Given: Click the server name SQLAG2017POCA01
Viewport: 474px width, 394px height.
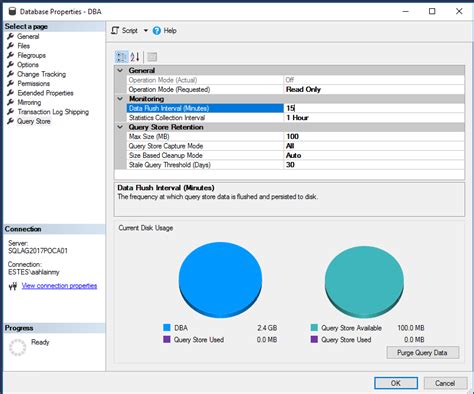Looking at the screenshot, I should click(38, 251).
